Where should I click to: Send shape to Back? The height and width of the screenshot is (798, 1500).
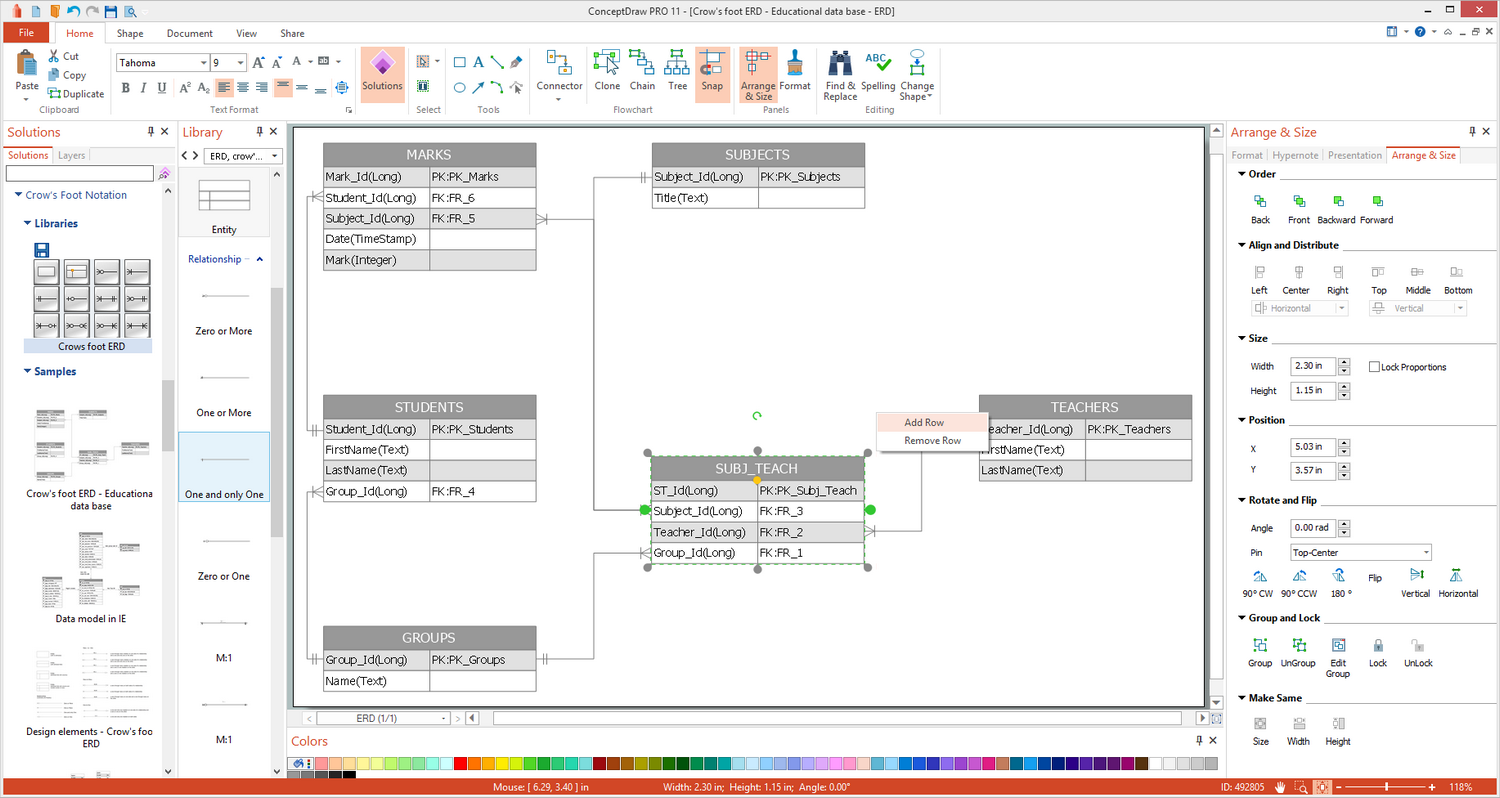(1260, 209)
